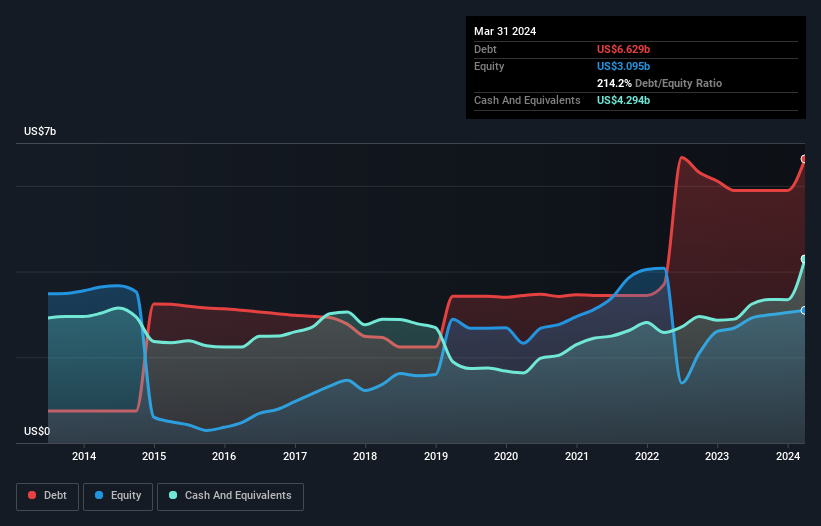Click the US$0 y-axis label

point(37,431)
